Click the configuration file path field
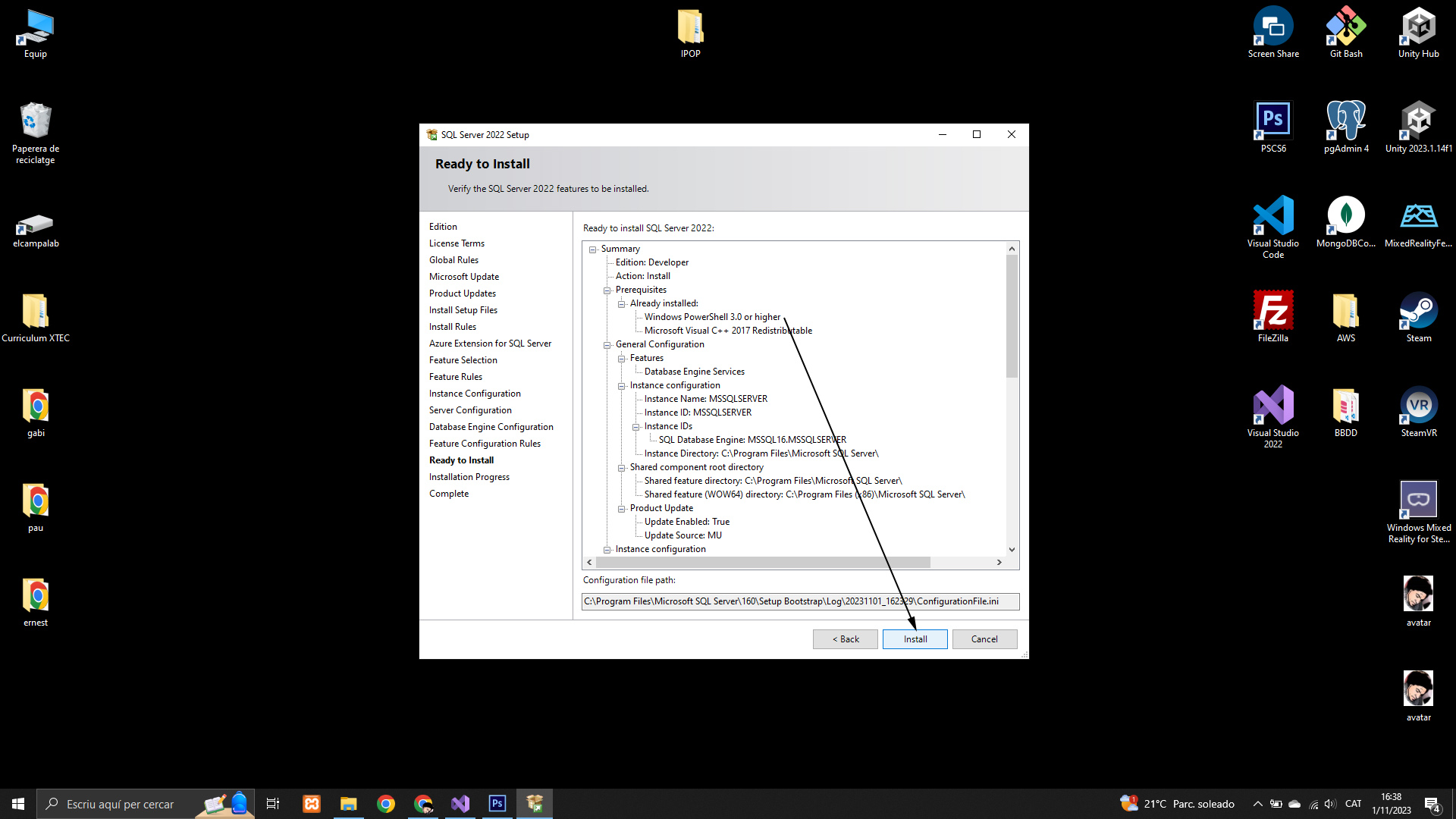This screenshot has width=1456, height=819. tap(799, 601)
